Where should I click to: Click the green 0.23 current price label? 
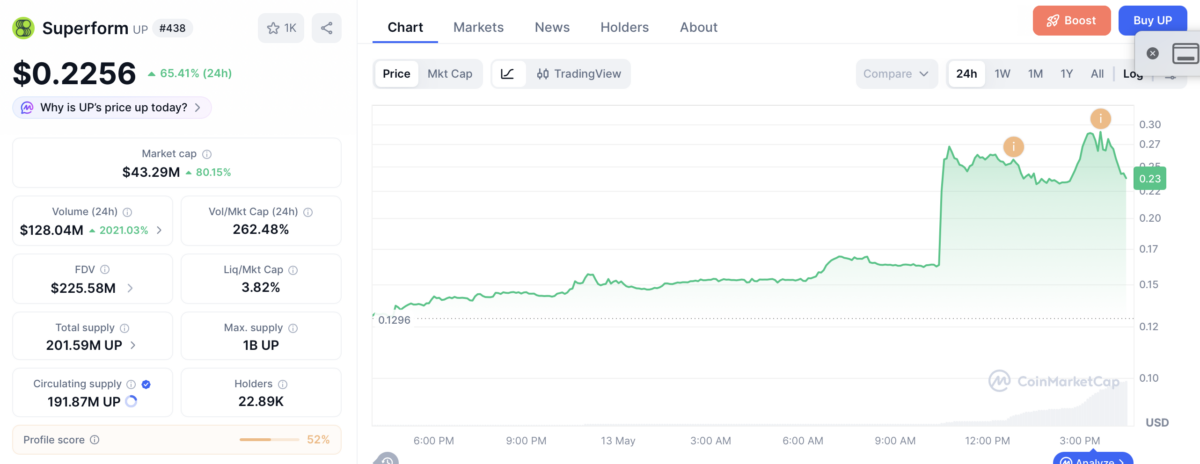(1150, 179)
